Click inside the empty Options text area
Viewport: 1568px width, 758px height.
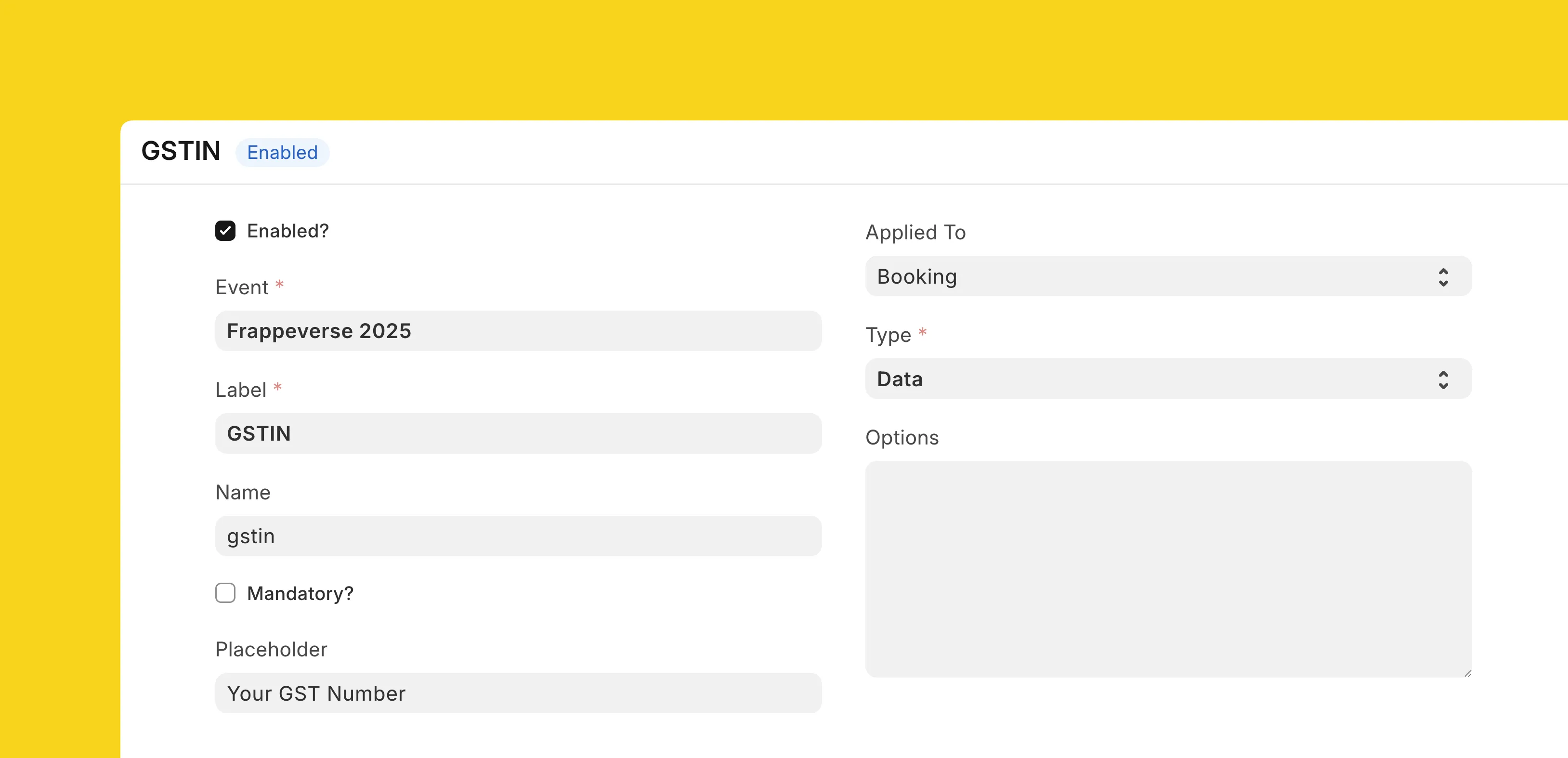pos(1168,568)
